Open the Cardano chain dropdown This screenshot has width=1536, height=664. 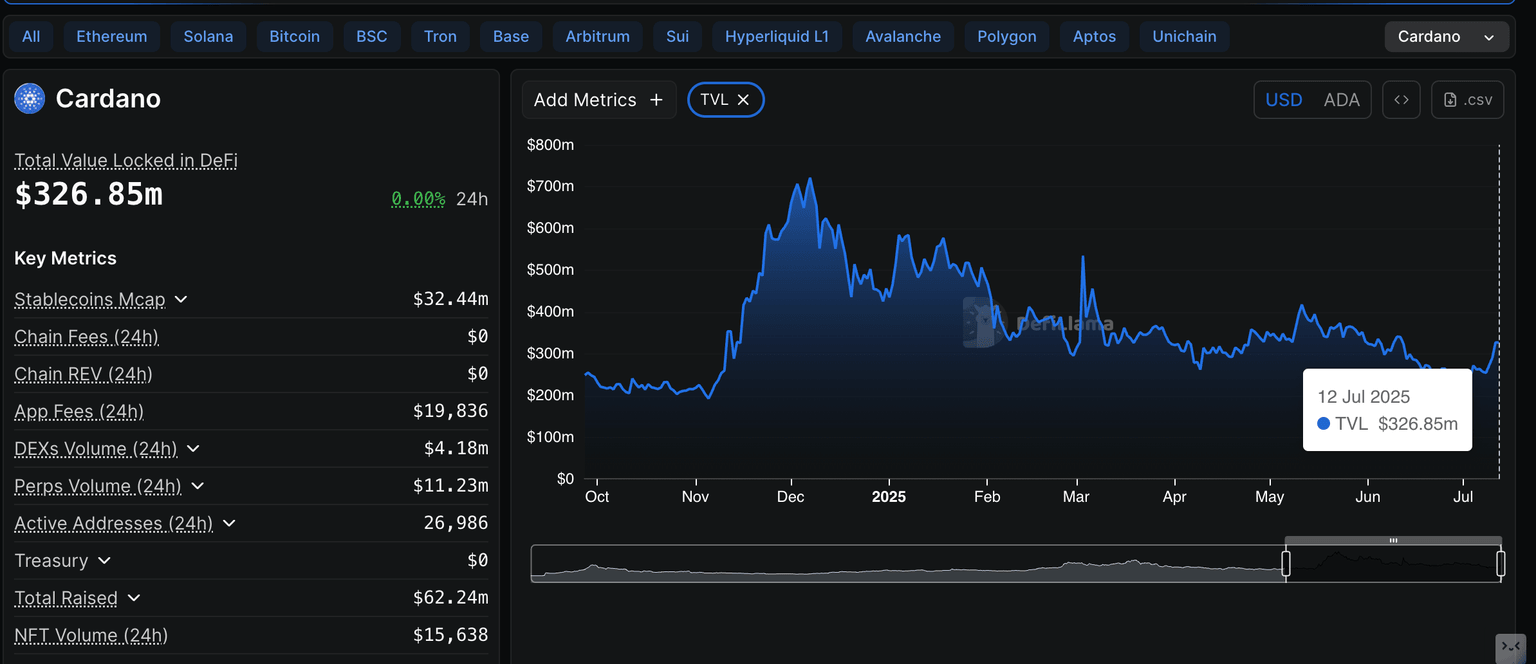coord(1446,37)
